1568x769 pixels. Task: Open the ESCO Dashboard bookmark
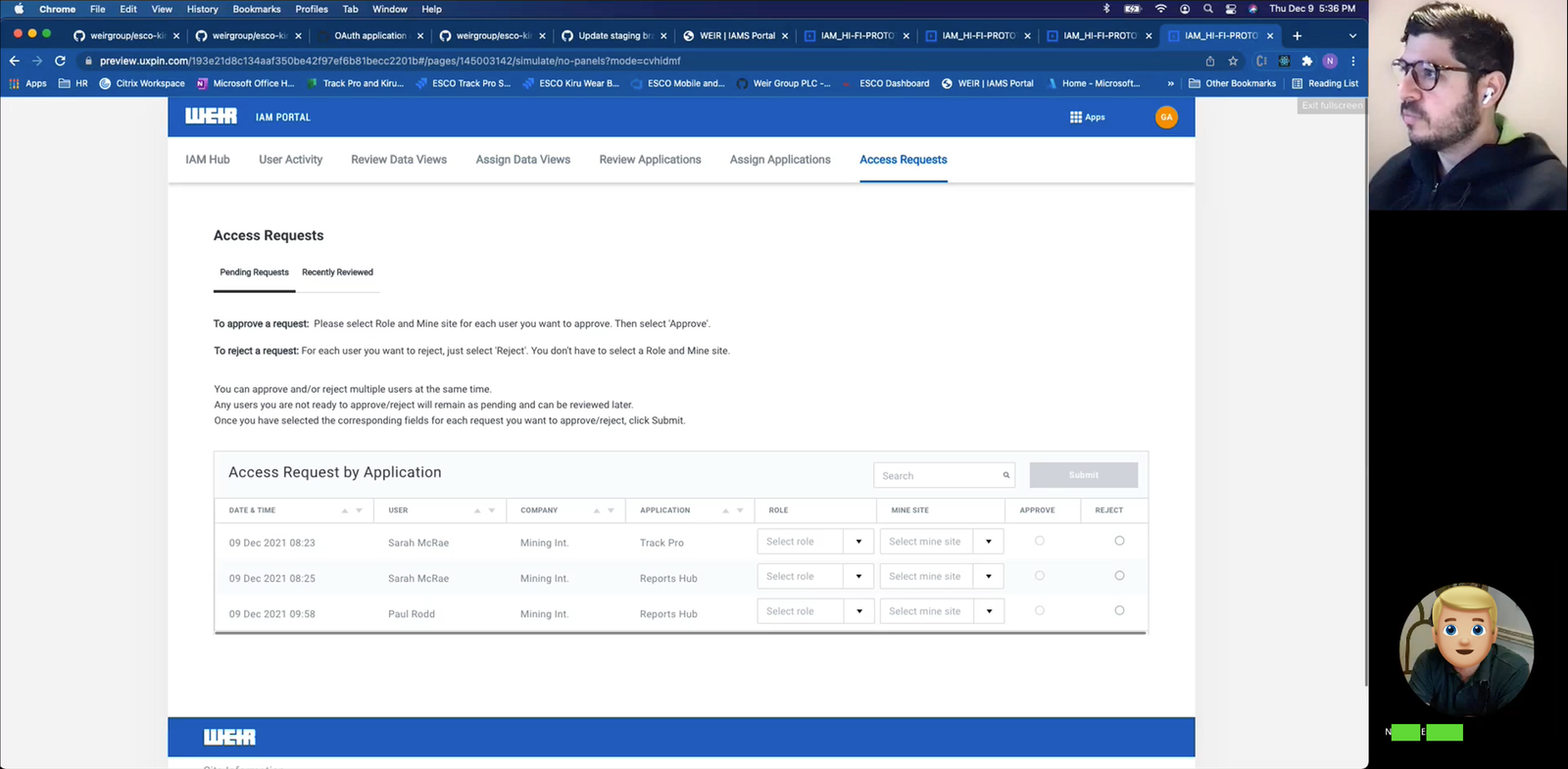click(886, 83)
